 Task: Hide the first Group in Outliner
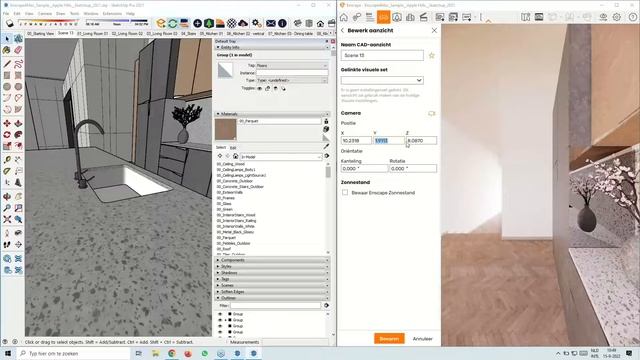[220, 314]
